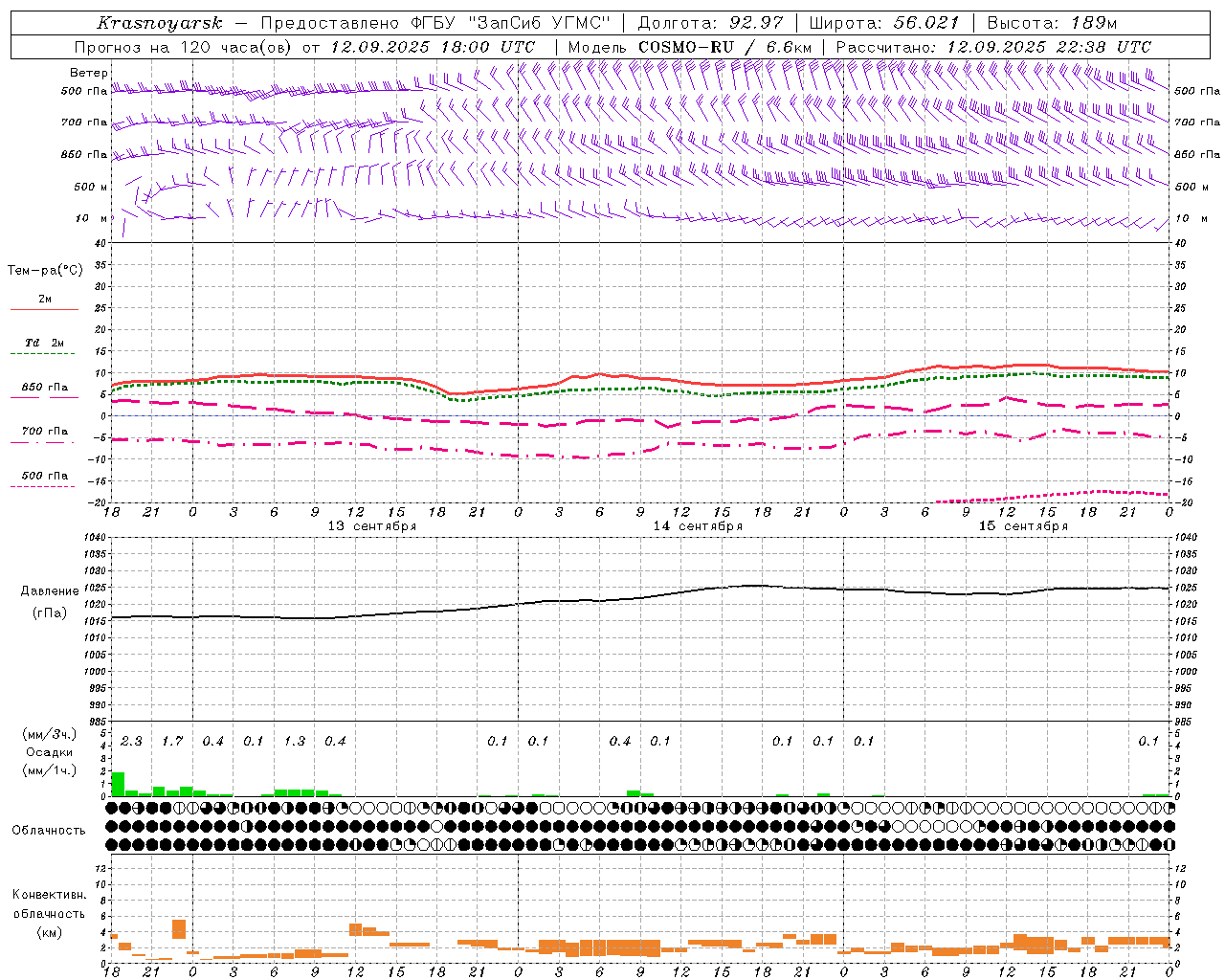The height and width of the screenshot is (980, 1225).
Task: Click the dotted line sample under '500 гПа' legend
Action: 42,487
